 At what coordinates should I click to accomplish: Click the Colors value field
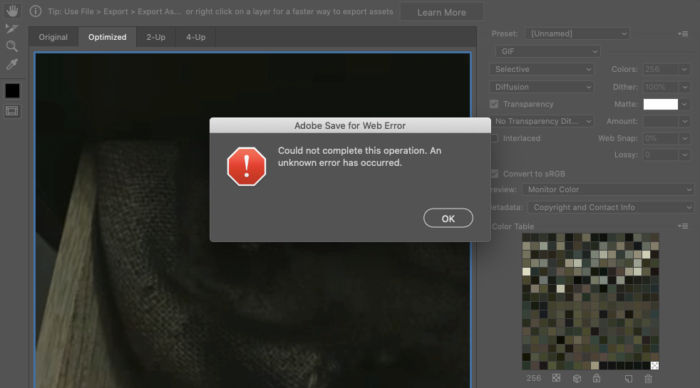click(661, 69)
